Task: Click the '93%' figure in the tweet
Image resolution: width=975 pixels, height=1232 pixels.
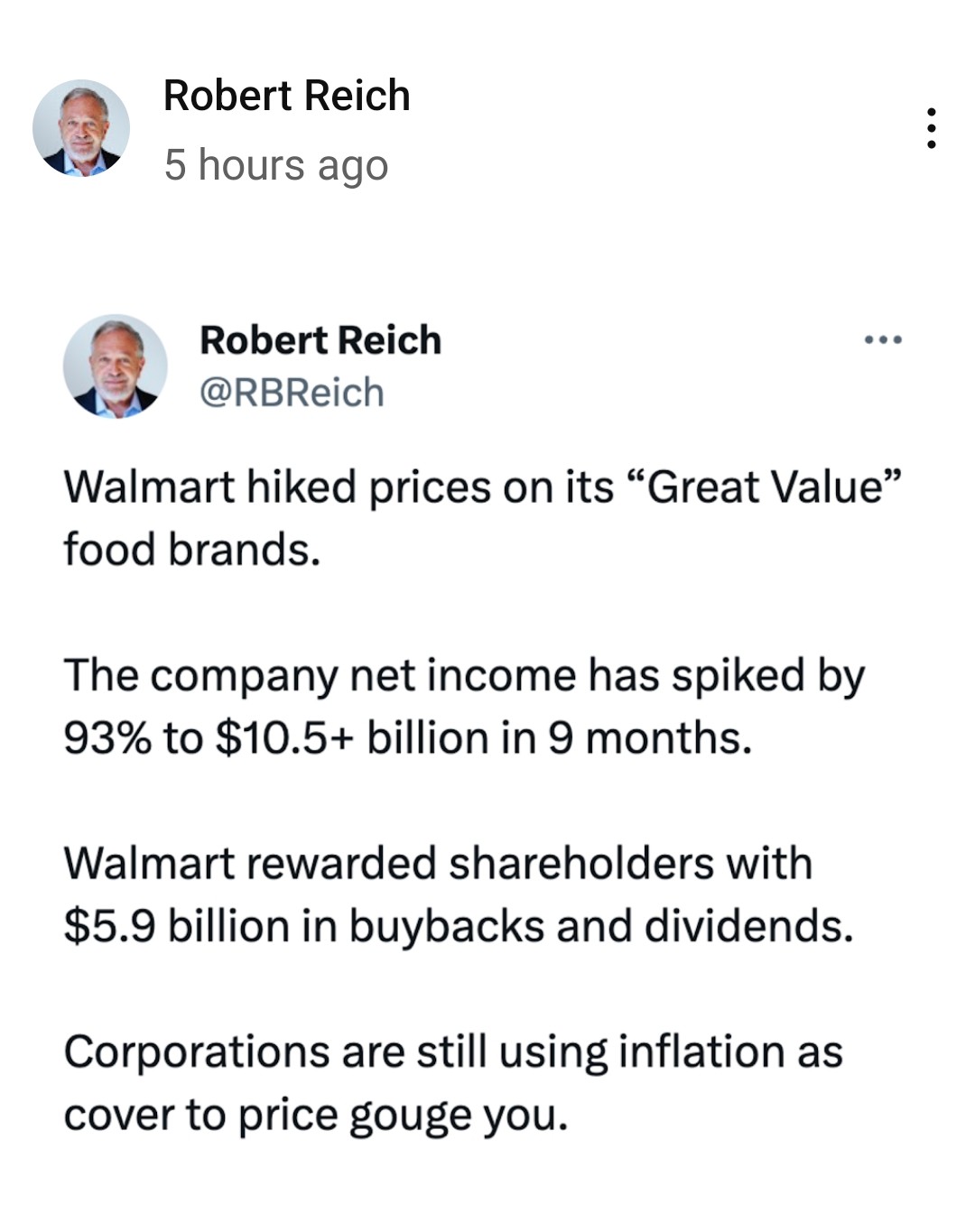Action: [107, 738]
